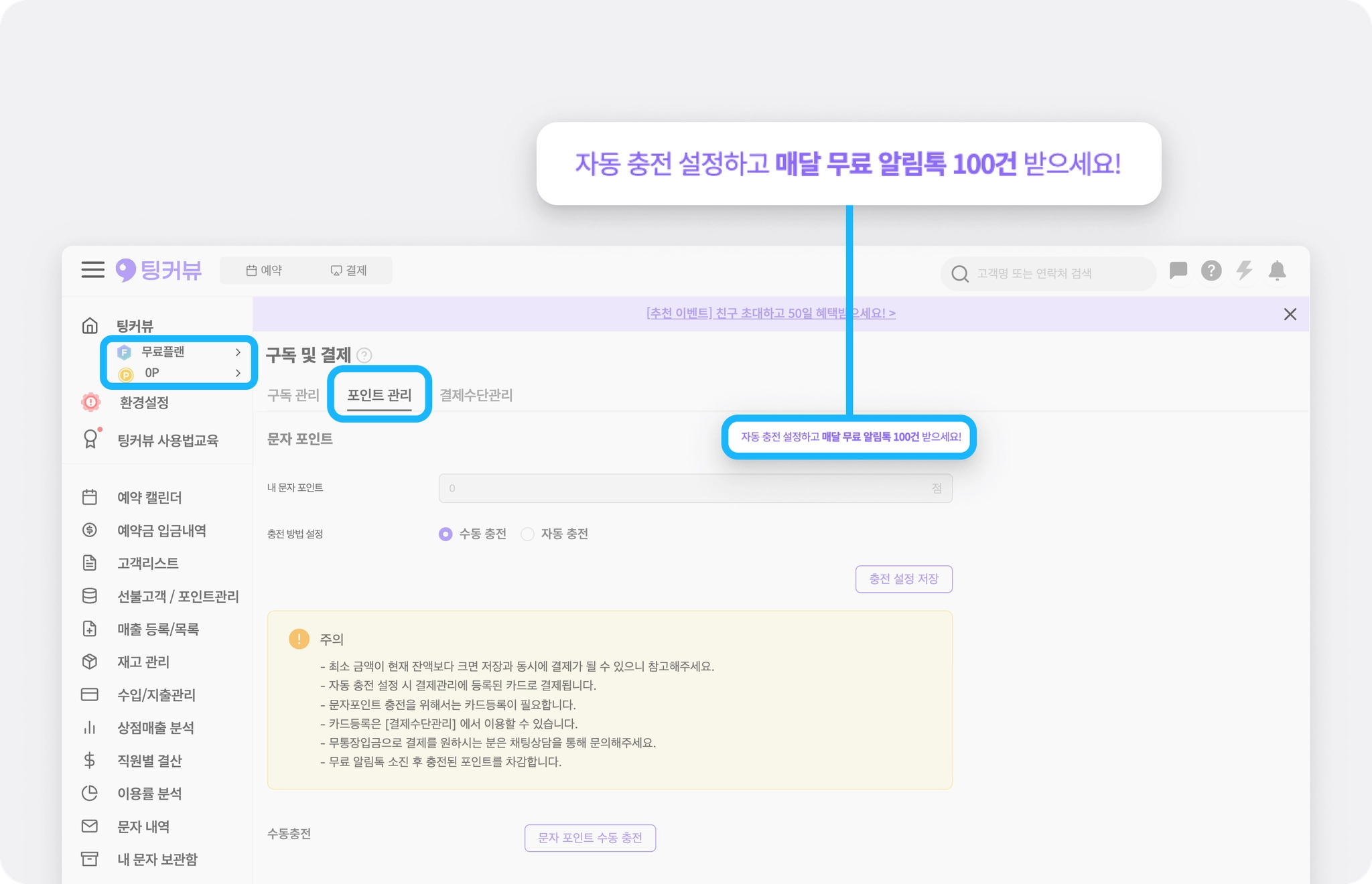Screen dimensions: 1372x884
Task: Switch to the 결제수단관리 tab
Action: [476, 395]
